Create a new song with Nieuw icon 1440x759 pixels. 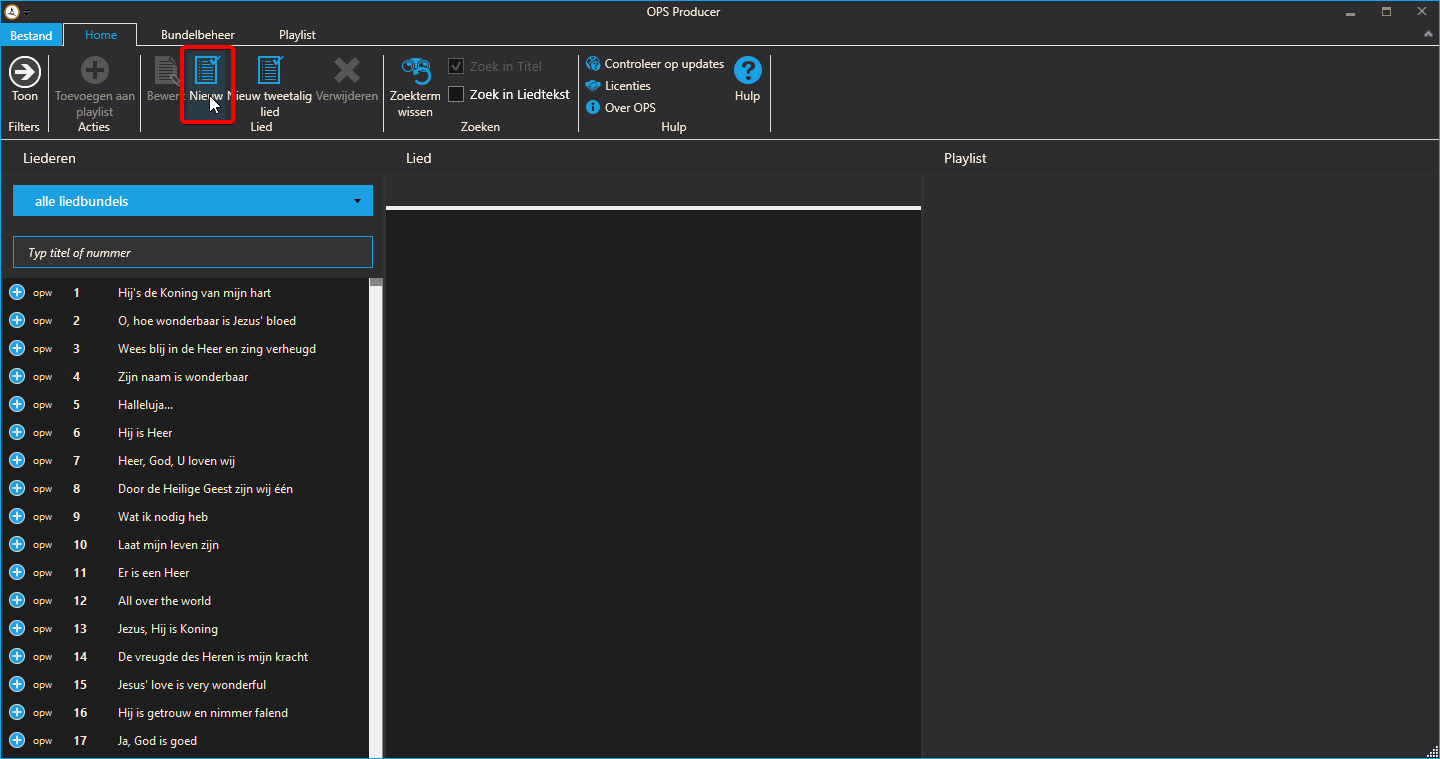coord(207,71)
